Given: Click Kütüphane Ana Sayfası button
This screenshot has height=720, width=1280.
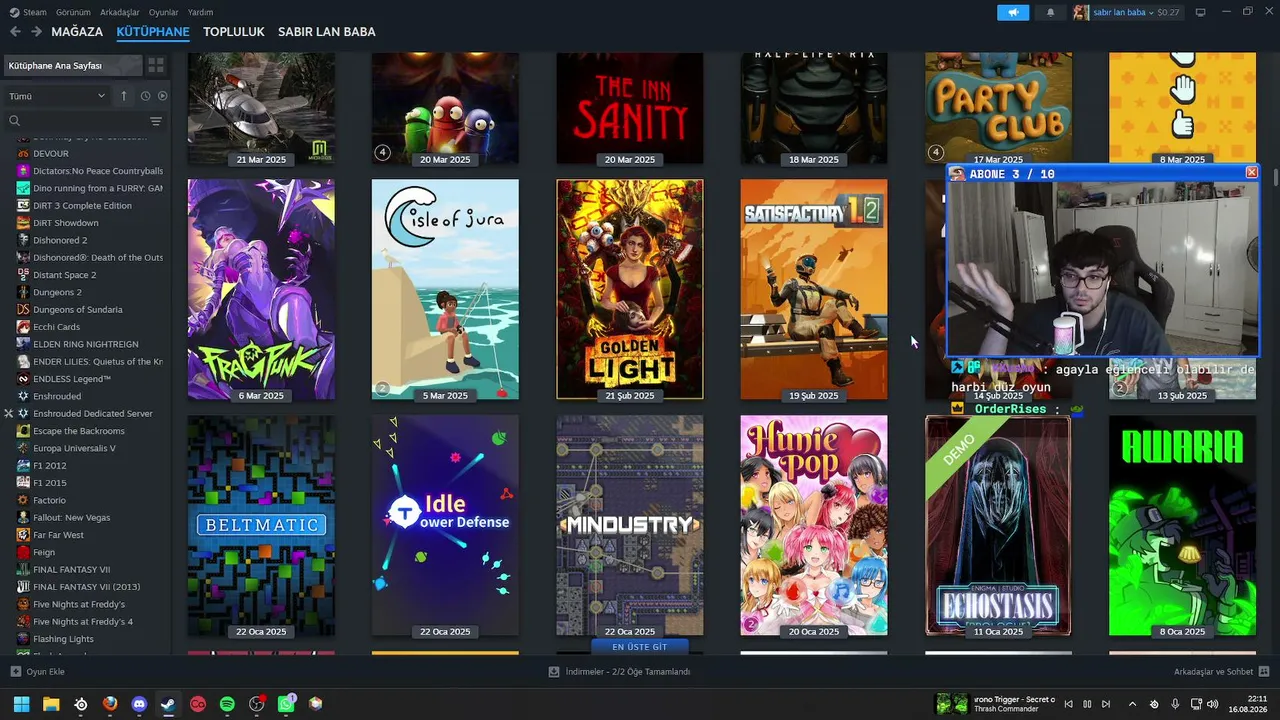Looking at the screenshot, I should pos(74,66).
